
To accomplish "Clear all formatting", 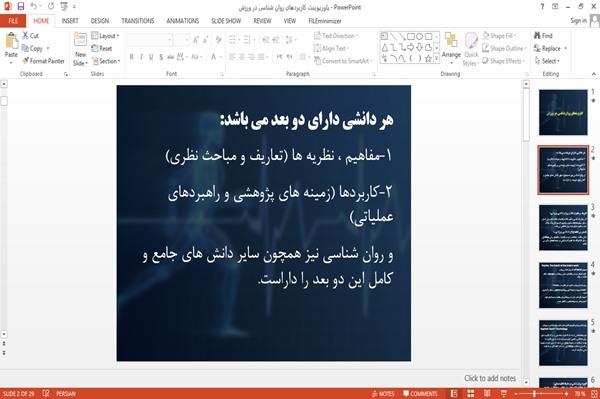I will pos(218,39).
